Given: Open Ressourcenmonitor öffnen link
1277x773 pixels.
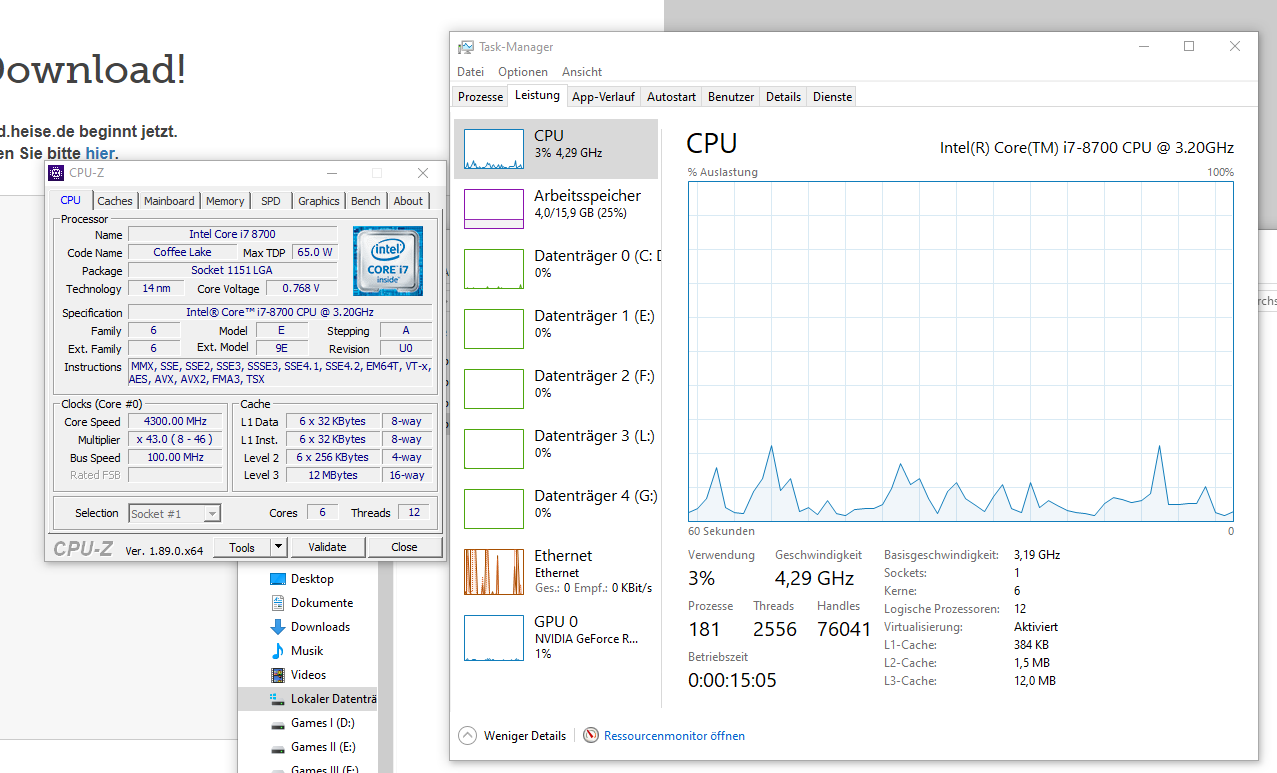Looking at the screenshot, I should coord(674,736).
